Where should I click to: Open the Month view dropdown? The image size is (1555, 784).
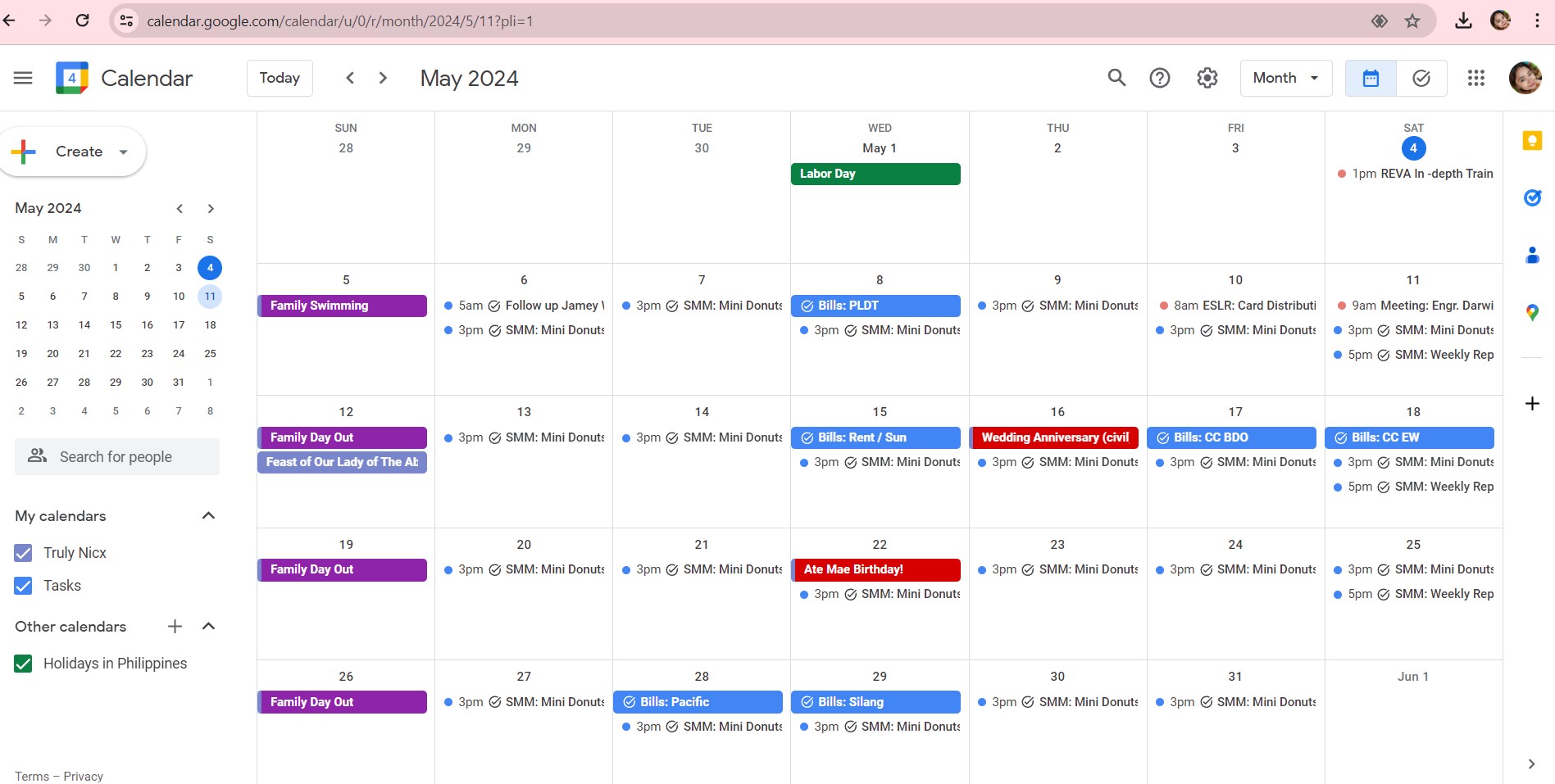pyautogui.click(x=1286, y=78)
